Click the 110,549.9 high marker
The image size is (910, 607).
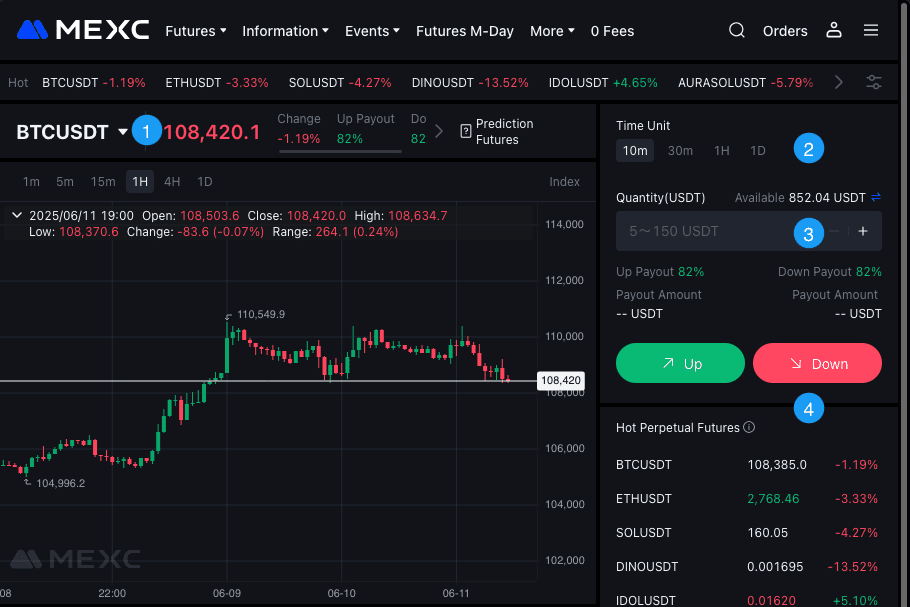coord(261,314)
